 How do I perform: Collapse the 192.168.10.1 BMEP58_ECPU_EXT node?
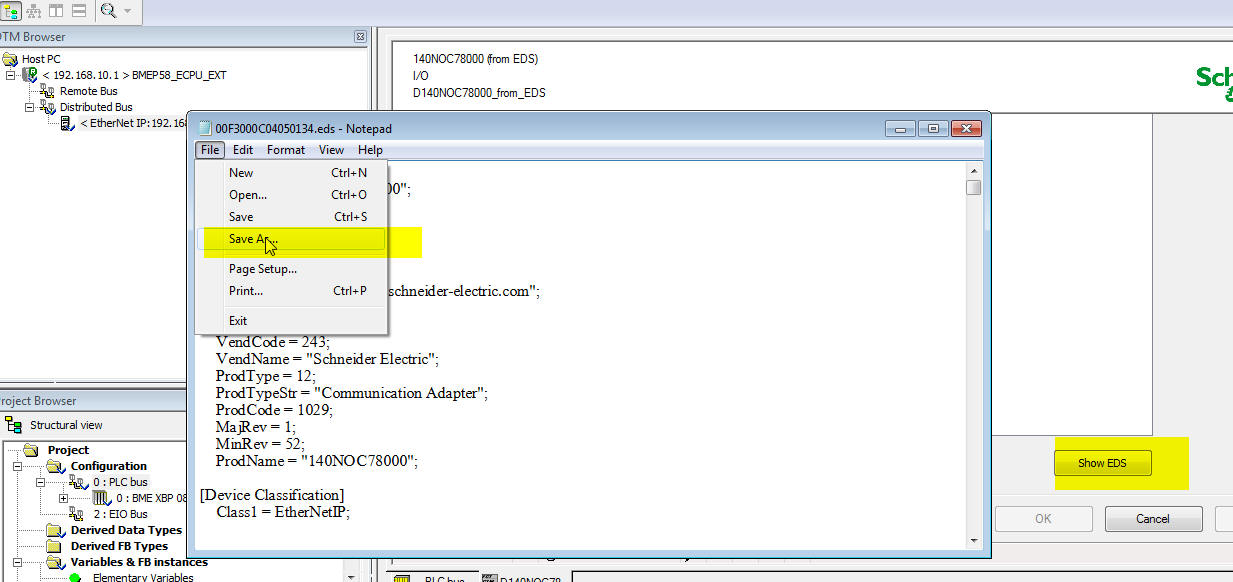click(x=10, y=75)
